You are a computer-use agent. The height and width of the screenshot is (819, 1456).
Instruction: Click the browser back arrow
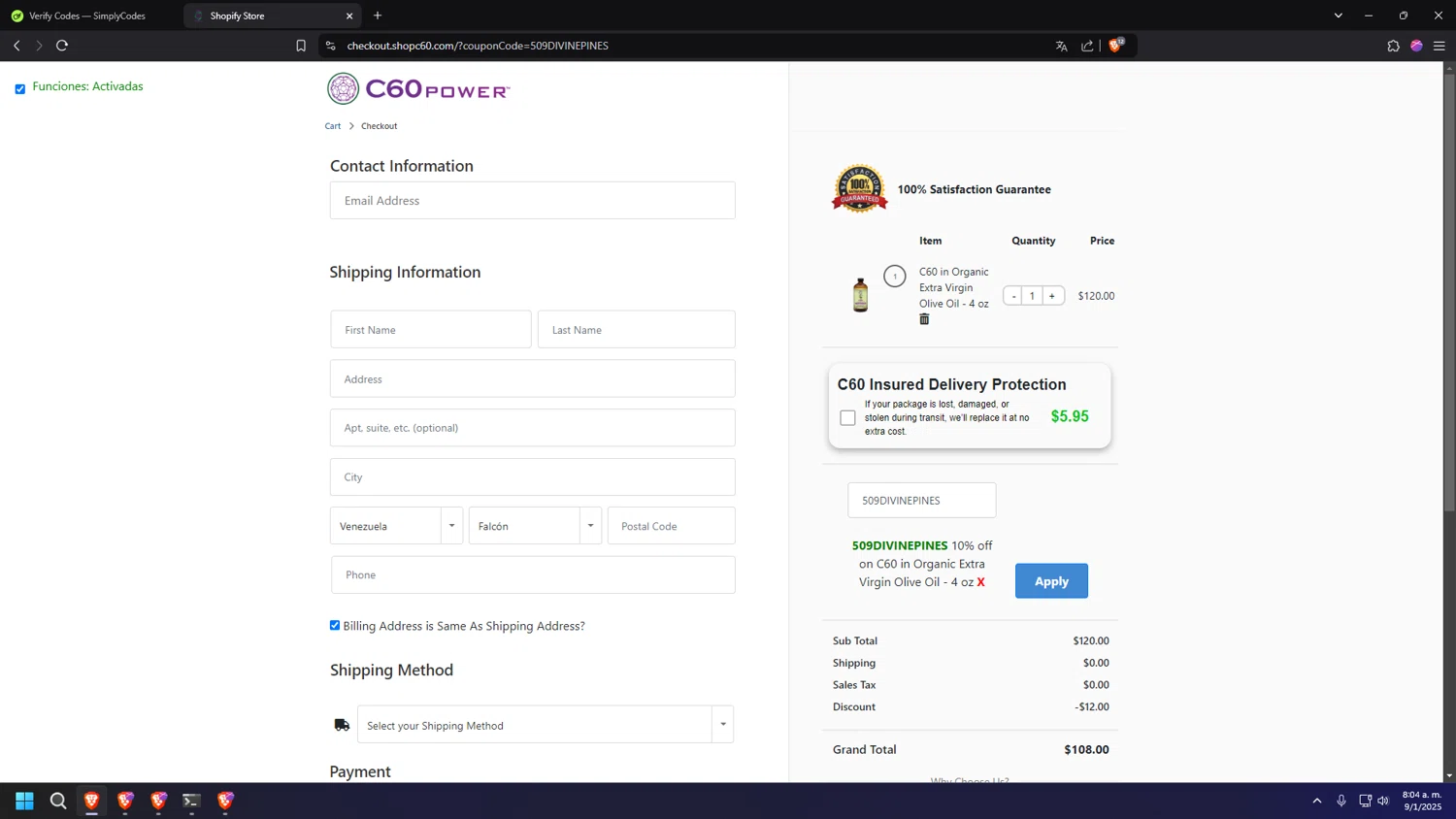coord(17,46)
